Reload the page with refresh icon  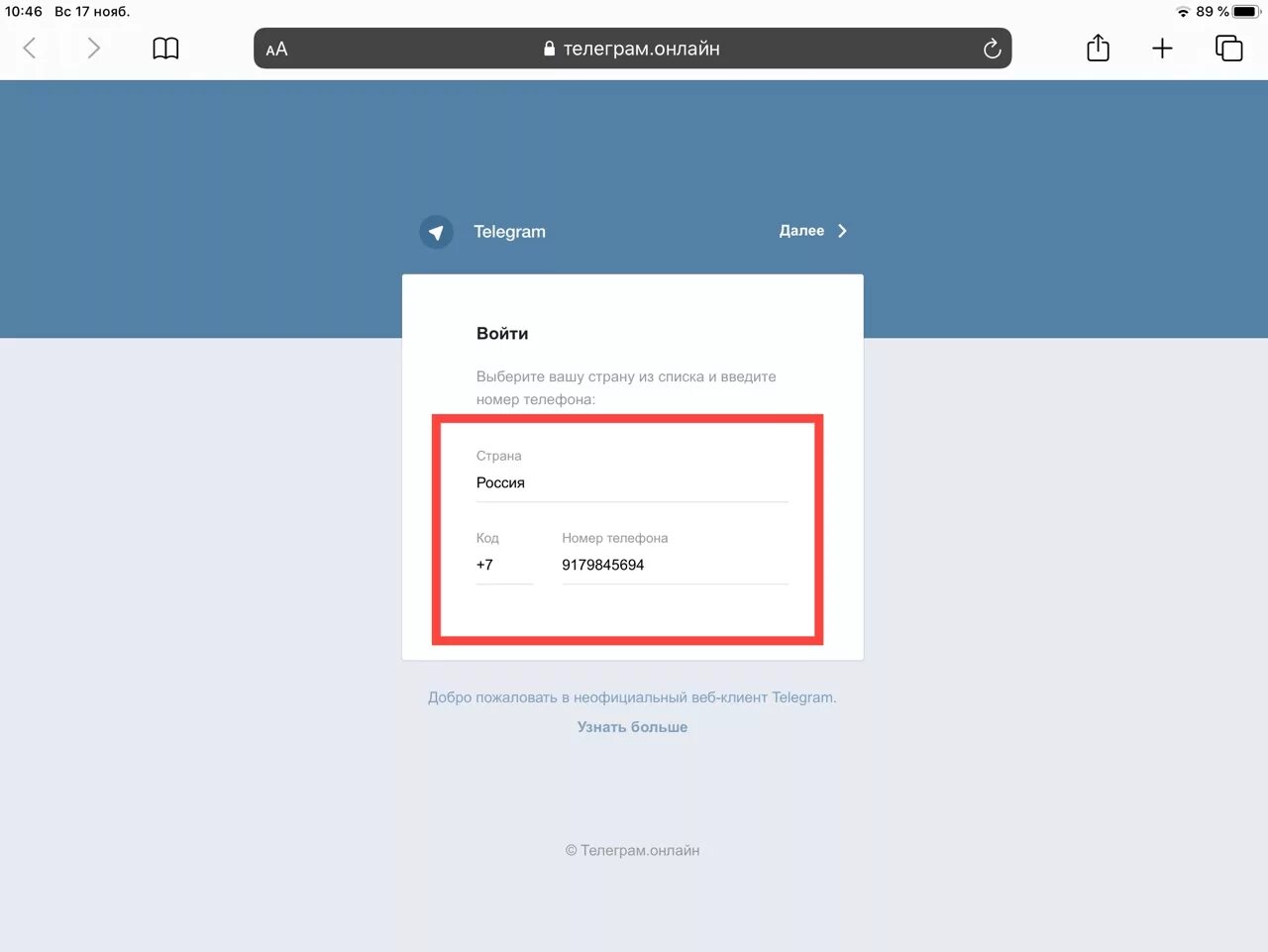(x=992, y=49)
